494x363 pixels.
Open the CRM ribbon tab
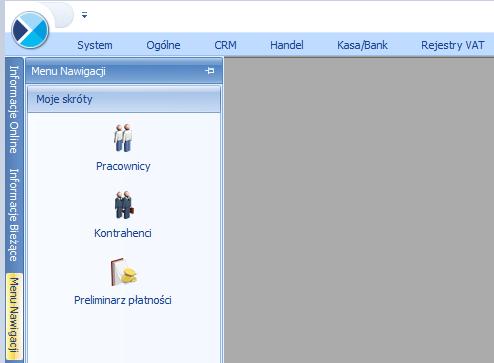click(225, 45)
